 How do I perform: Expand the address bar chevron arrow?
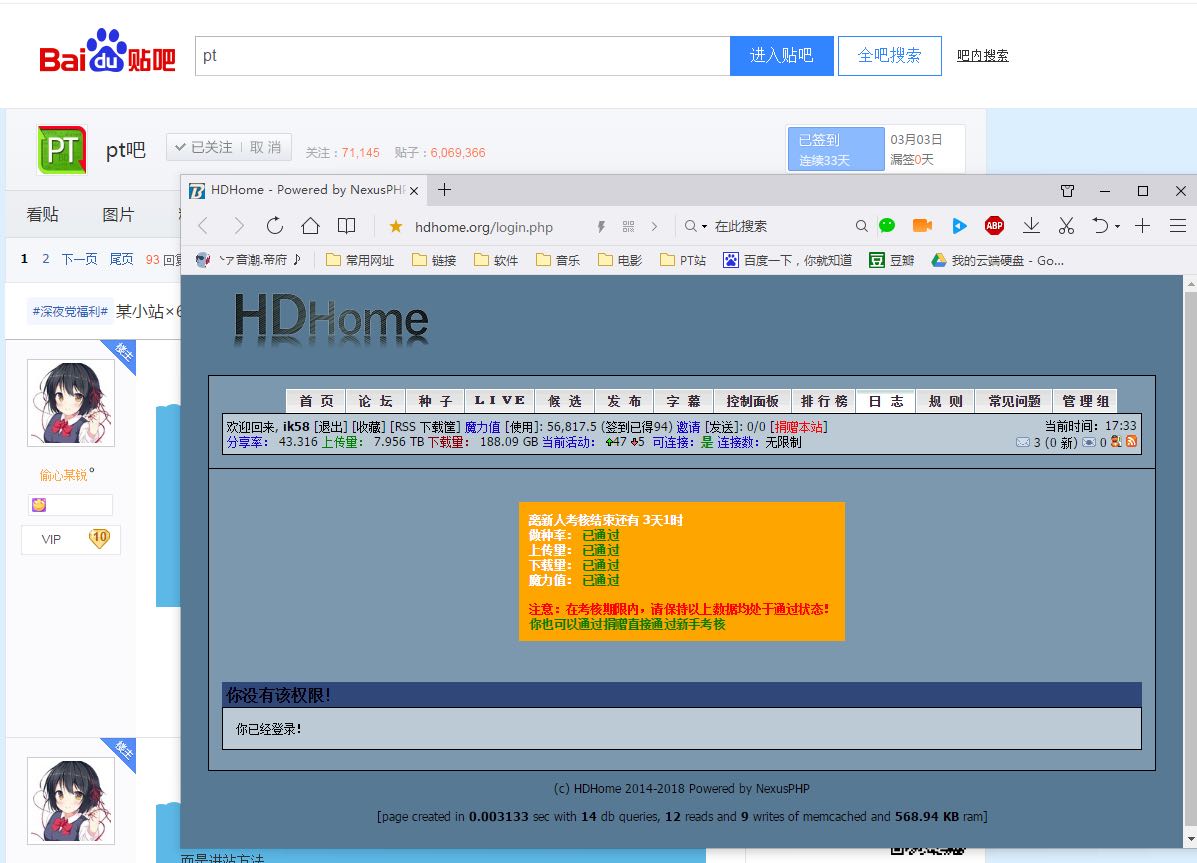654,226
